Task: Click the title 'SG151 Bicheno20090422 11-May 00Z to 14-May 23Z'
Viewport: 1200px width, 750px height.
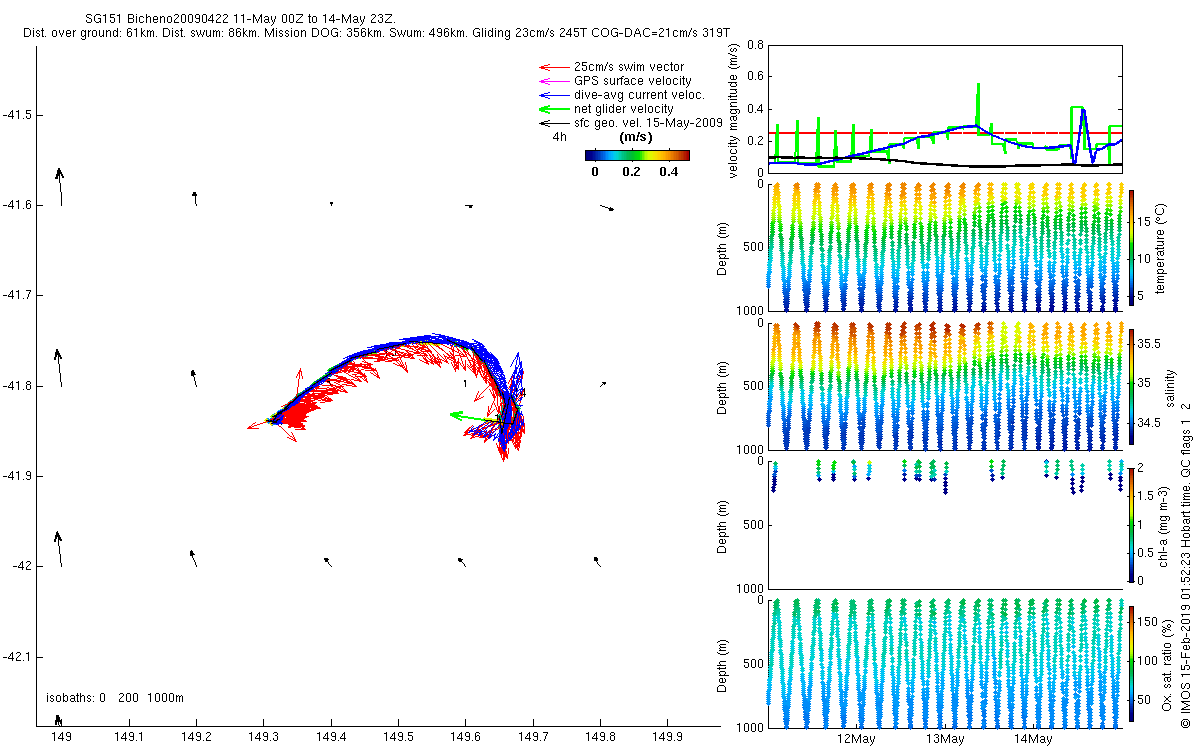Action: [242, 20]
